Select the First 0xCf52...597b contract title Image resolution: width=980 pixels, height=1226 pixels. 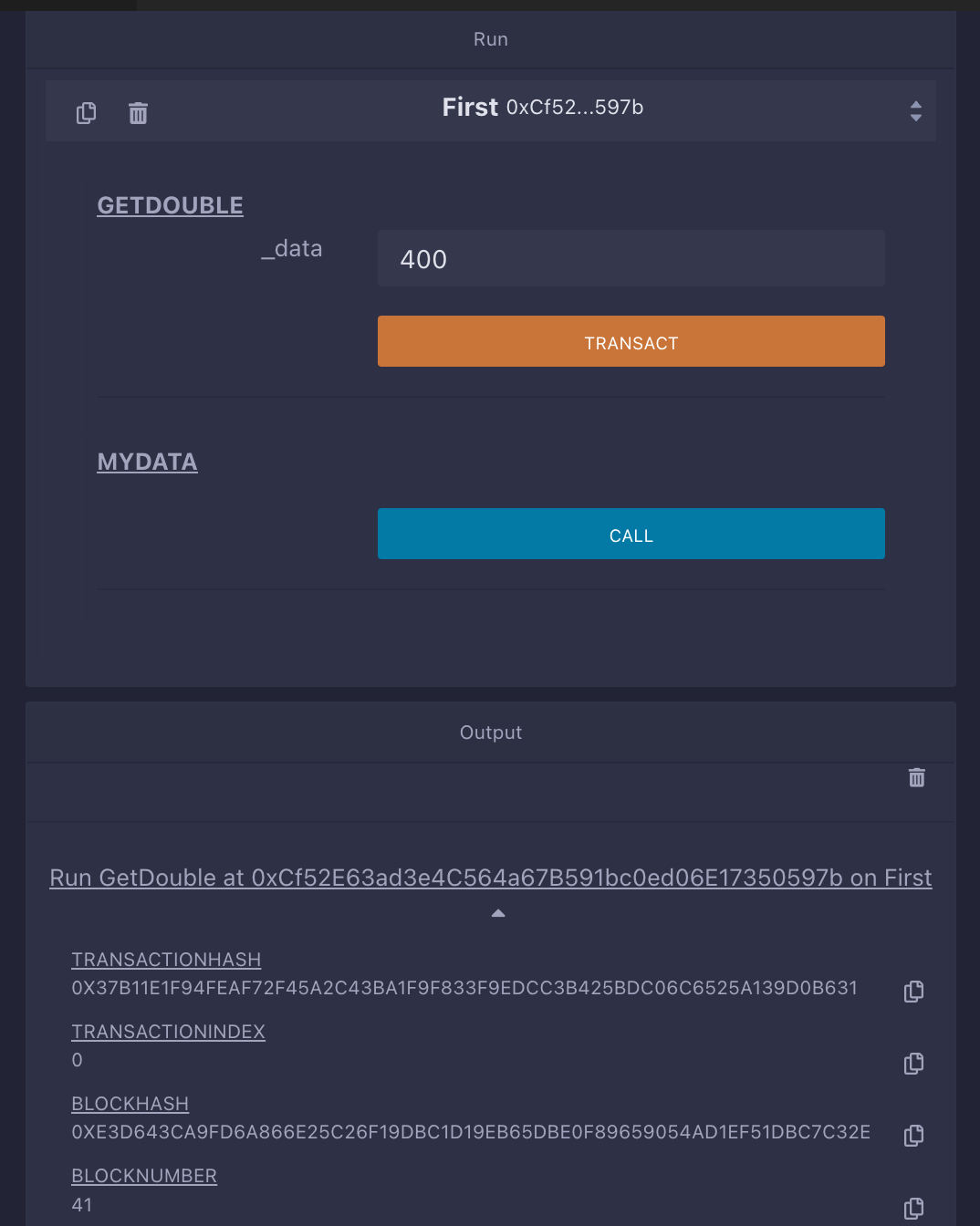[543, 108]
